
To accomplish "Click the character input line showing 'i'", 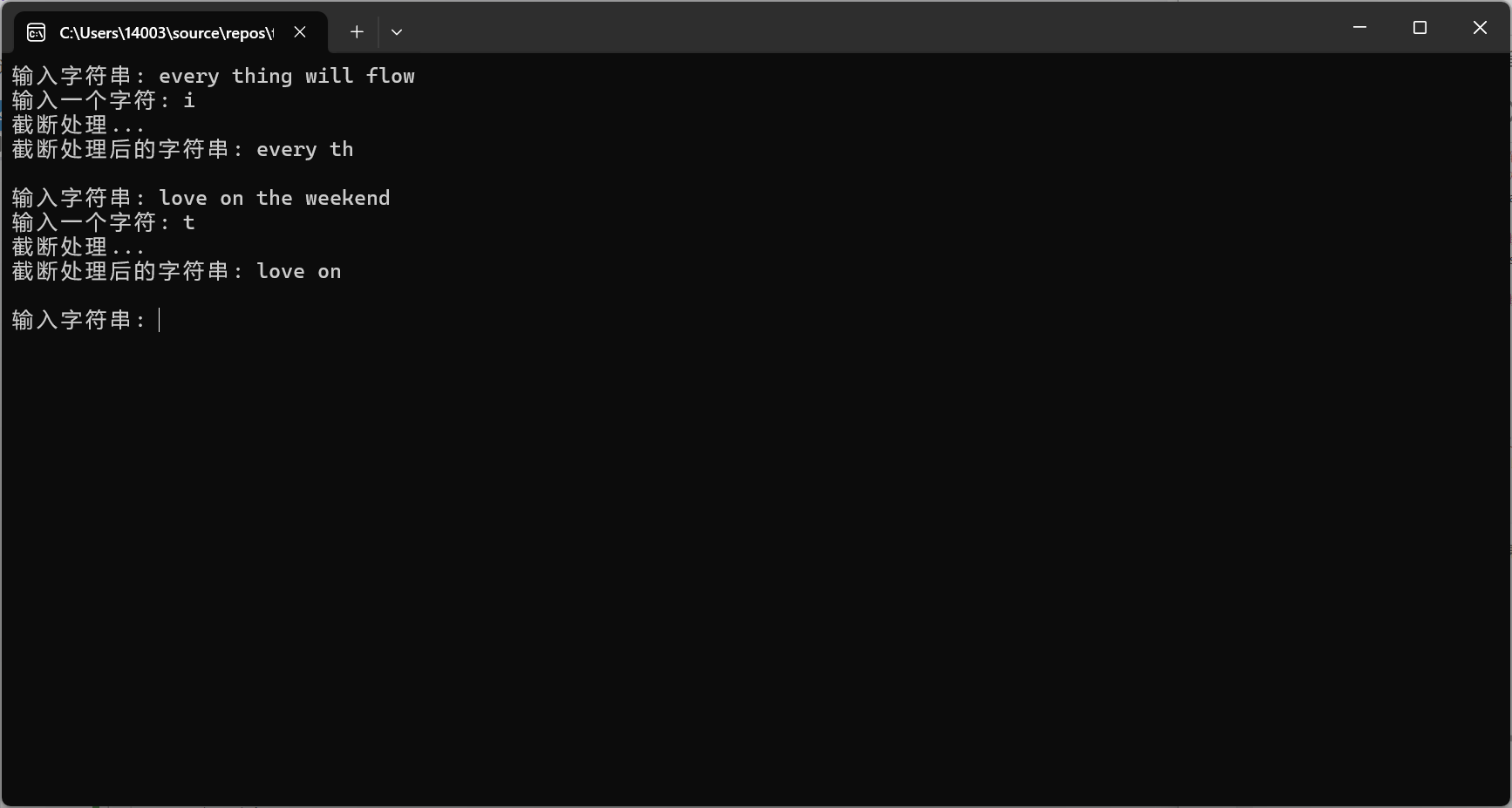I will tap(104, 101).
